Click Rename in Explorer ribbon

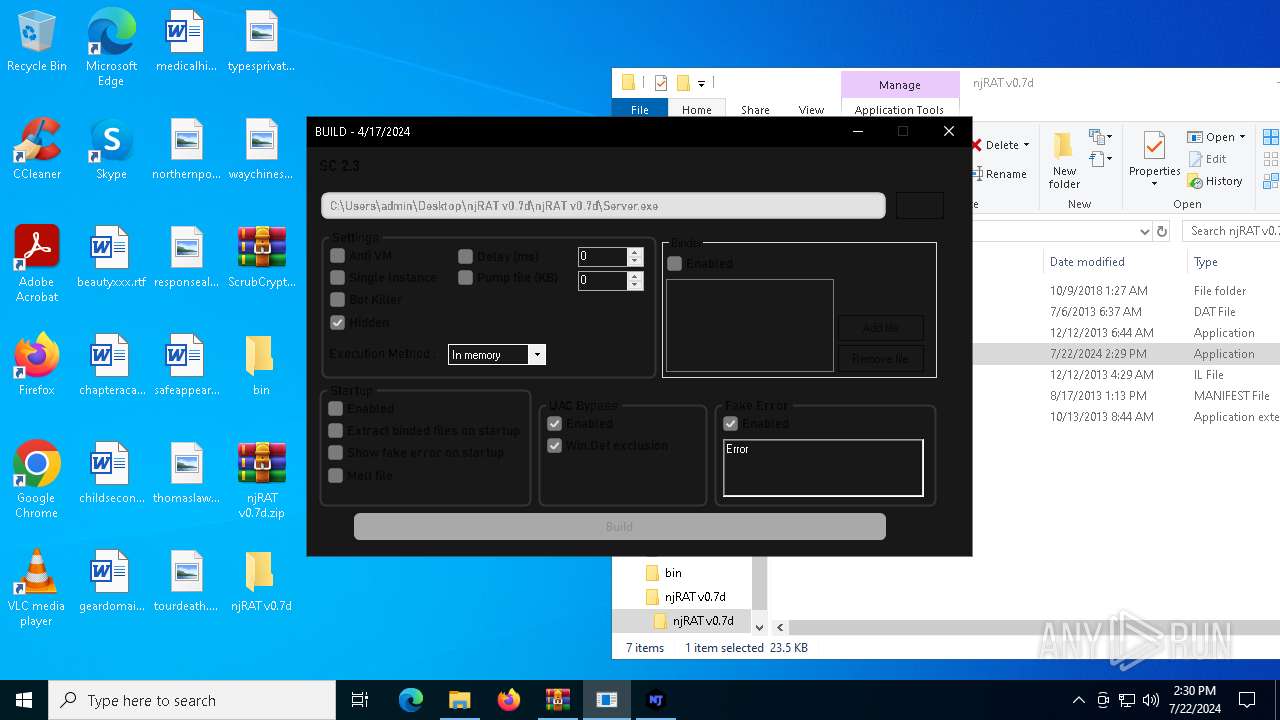(999, 174)
